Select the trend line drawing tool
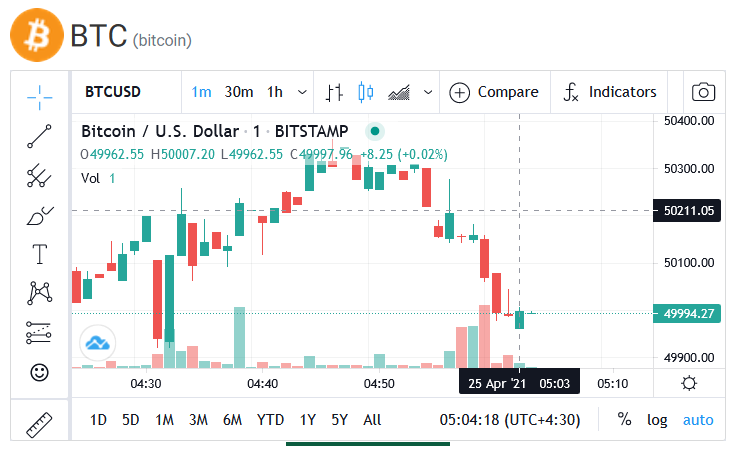 [40, 136]
